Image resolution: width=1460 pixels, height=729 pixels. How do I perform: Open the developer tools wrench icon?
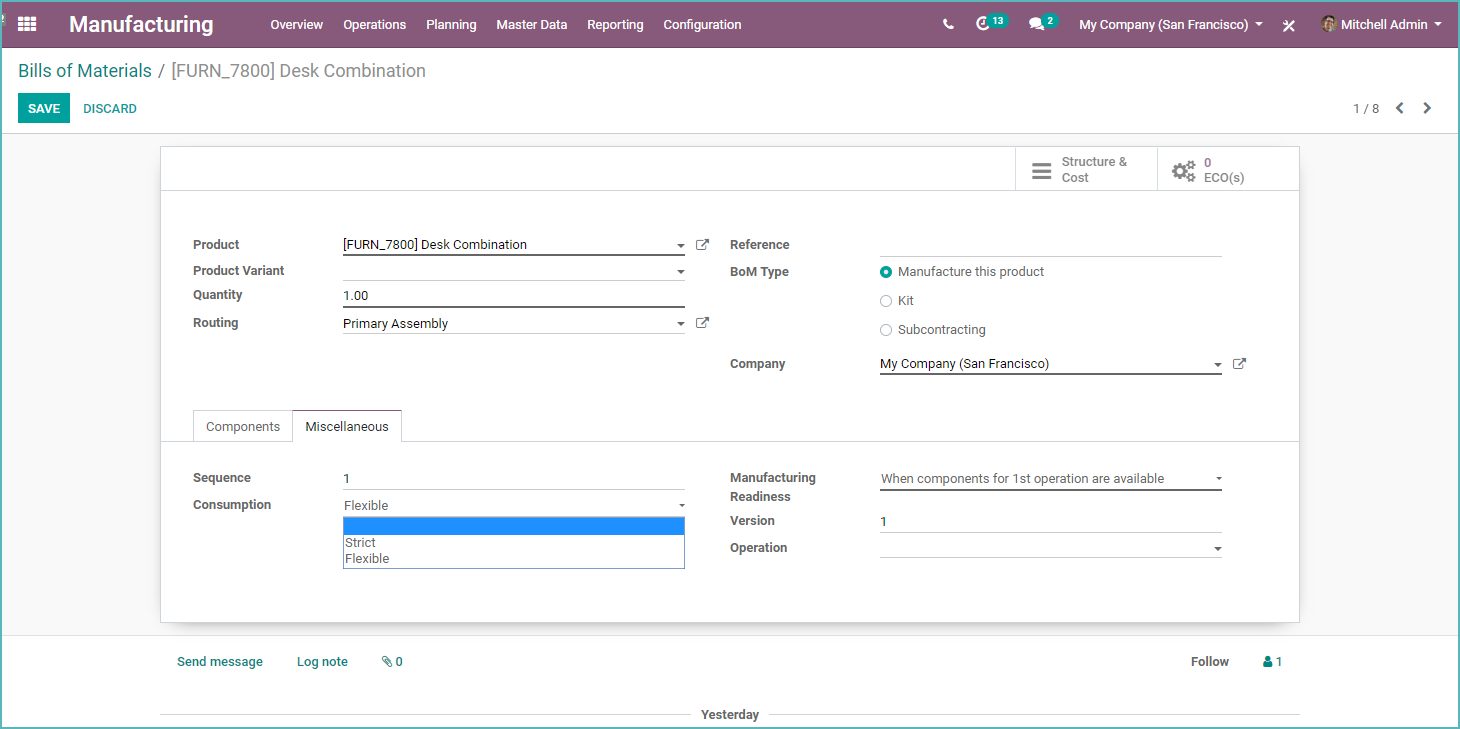point(1288,25)
